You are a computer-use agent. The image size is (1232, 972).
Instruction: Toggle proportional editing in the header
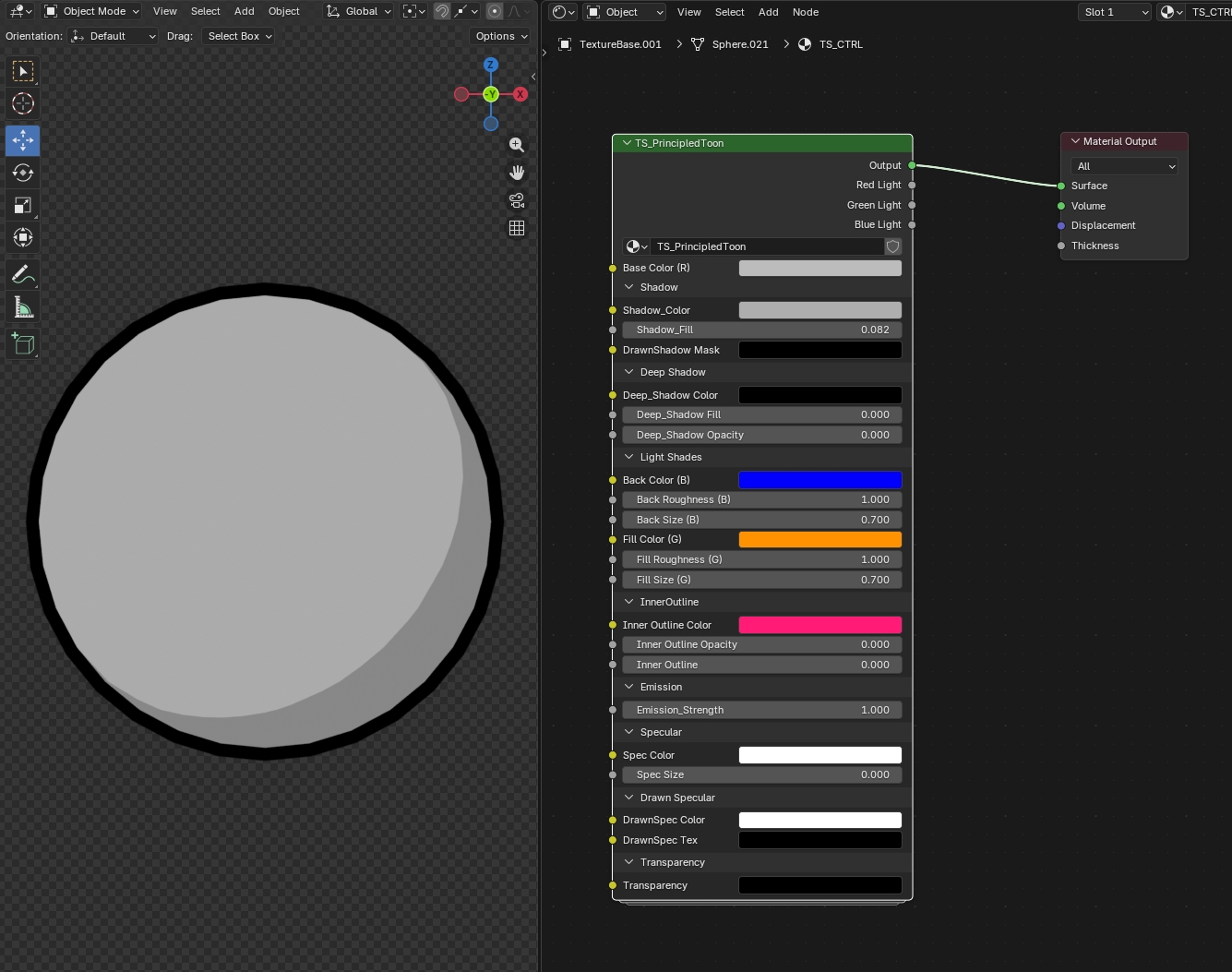[x=495, y=11]
